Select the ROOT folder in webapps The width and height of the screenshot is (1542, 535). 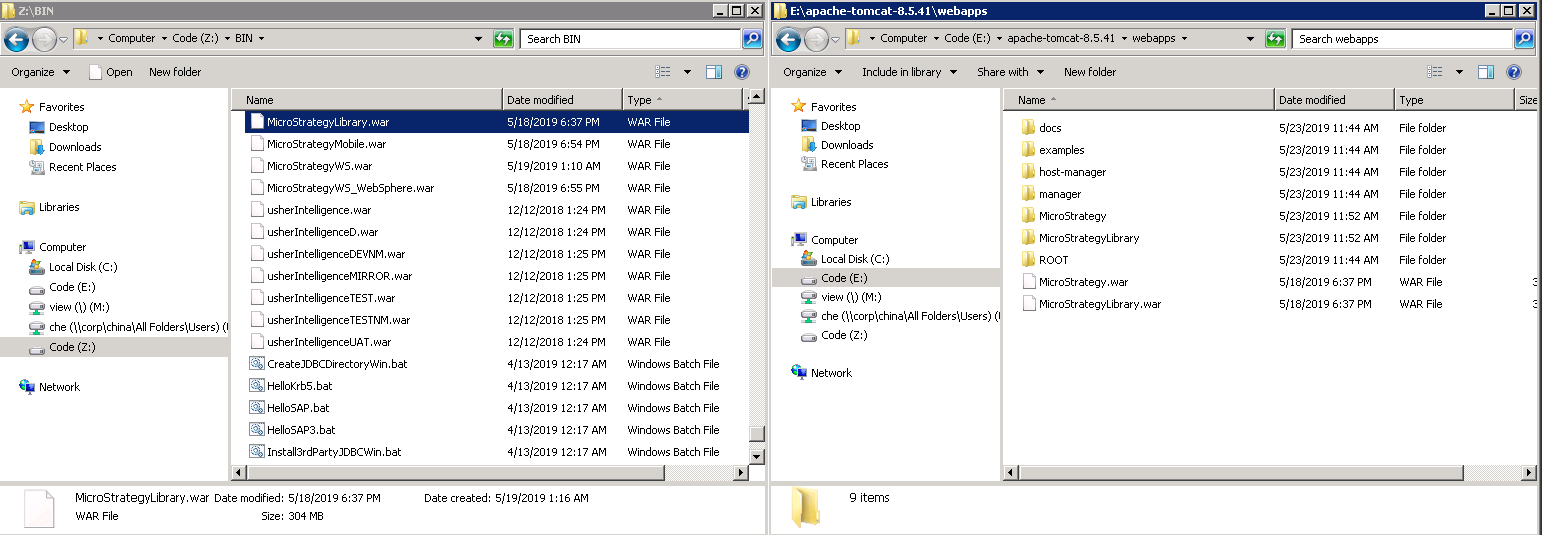point(1053,260)
